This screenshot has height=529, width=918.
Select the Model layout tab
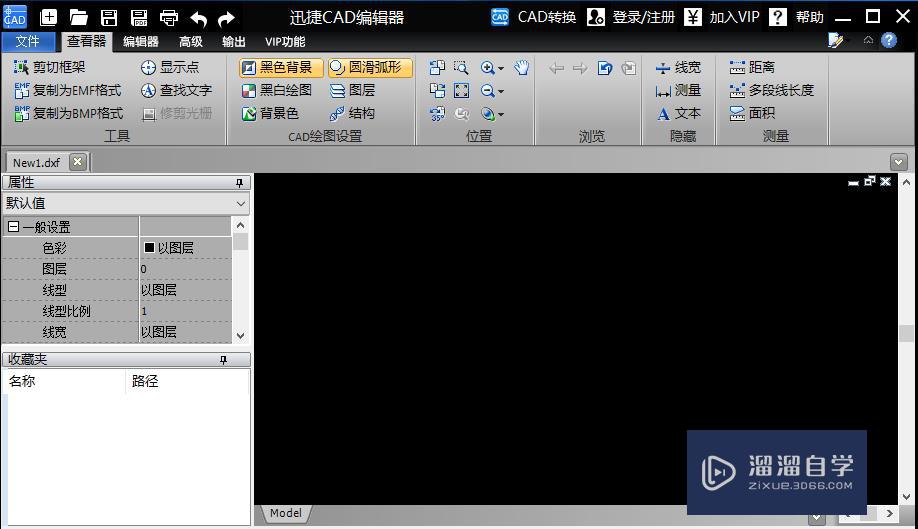[286, 513]
